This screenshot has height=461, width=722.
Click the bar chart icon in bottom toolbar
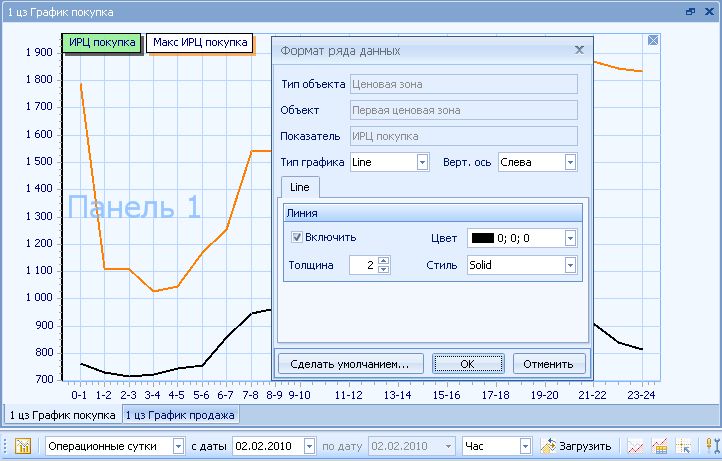[660, 445]
